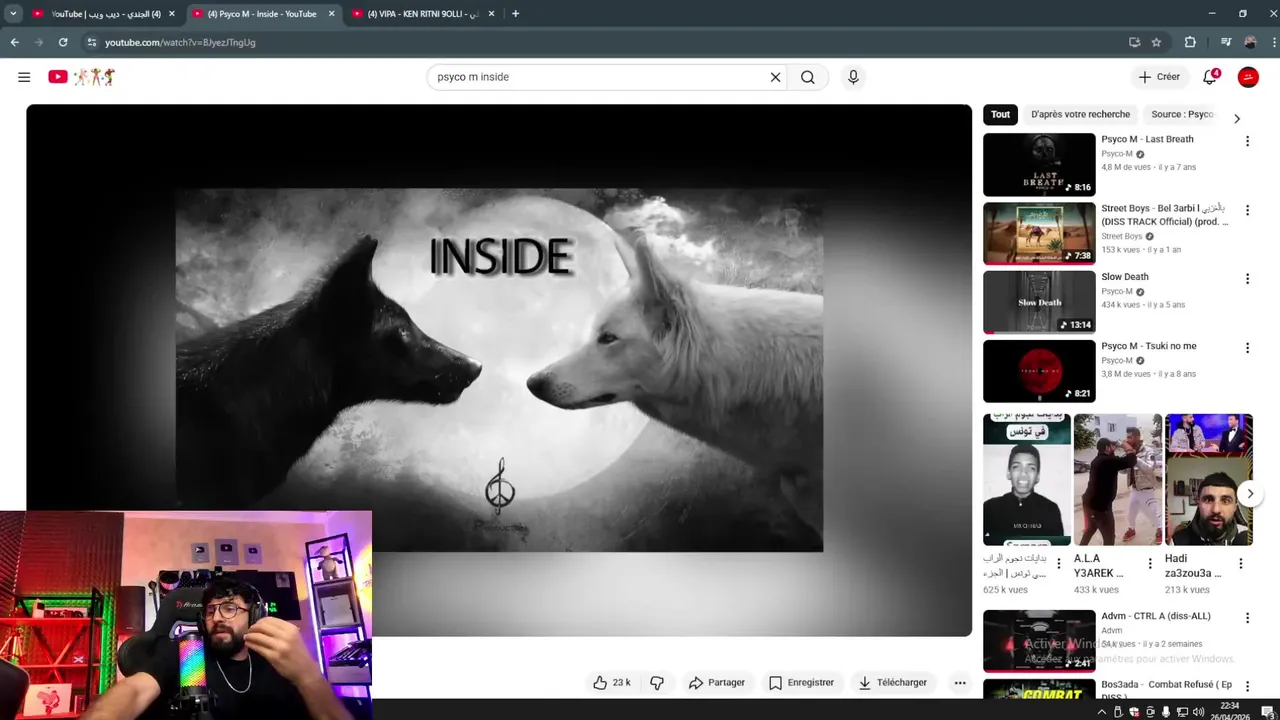Viewport: 1280px width, 720px height.
Task: Open Last Breath video thumbnail
Action: [1039, 165]
